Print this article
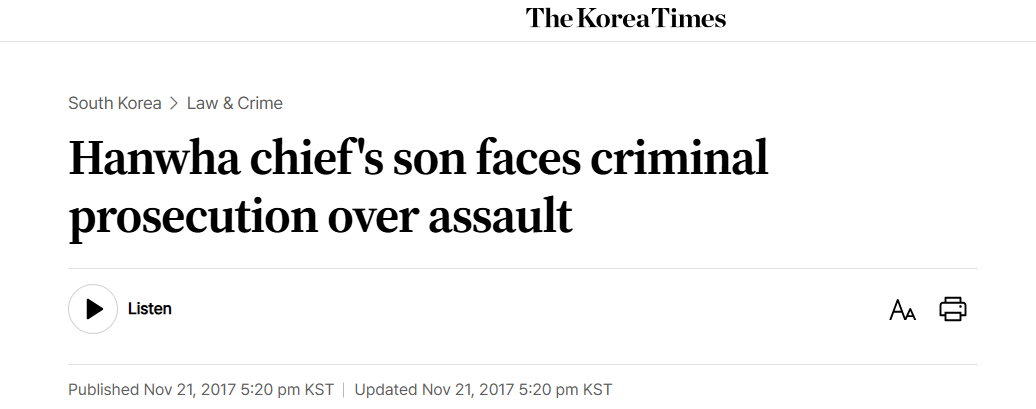The image size is (1036, 409). (953, 309)
